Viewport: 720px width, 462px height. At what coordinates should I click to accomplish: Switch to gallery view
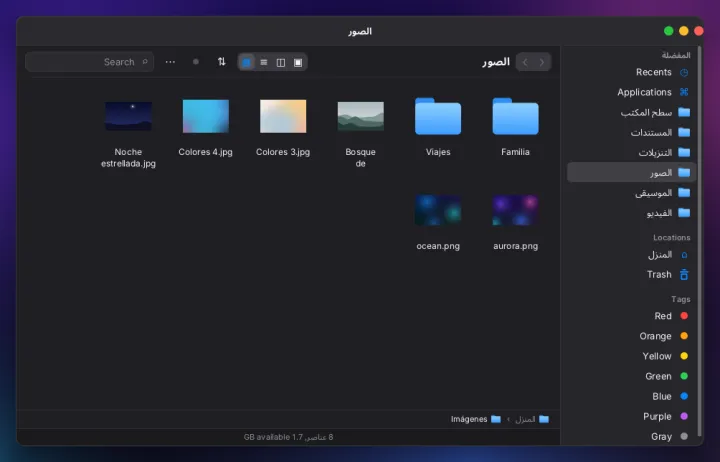(x=298, y=62)
